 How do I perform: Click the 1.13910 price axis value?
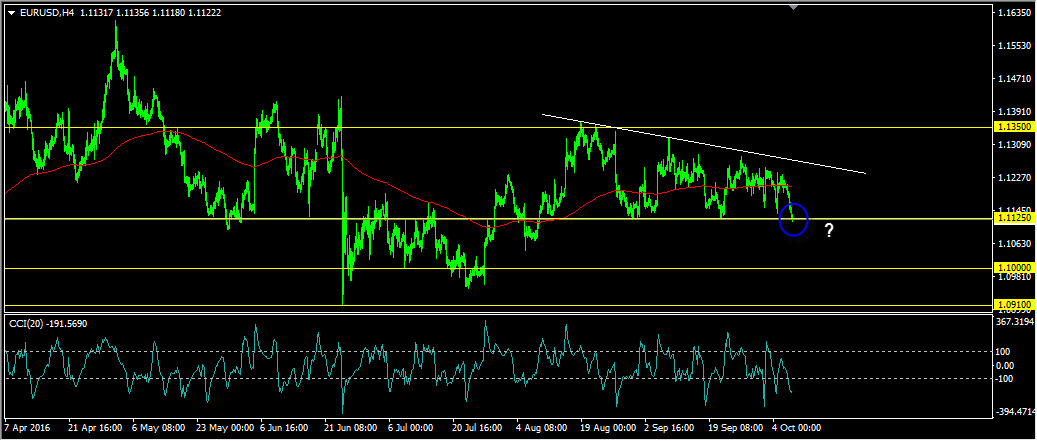tap(1017, 112)
